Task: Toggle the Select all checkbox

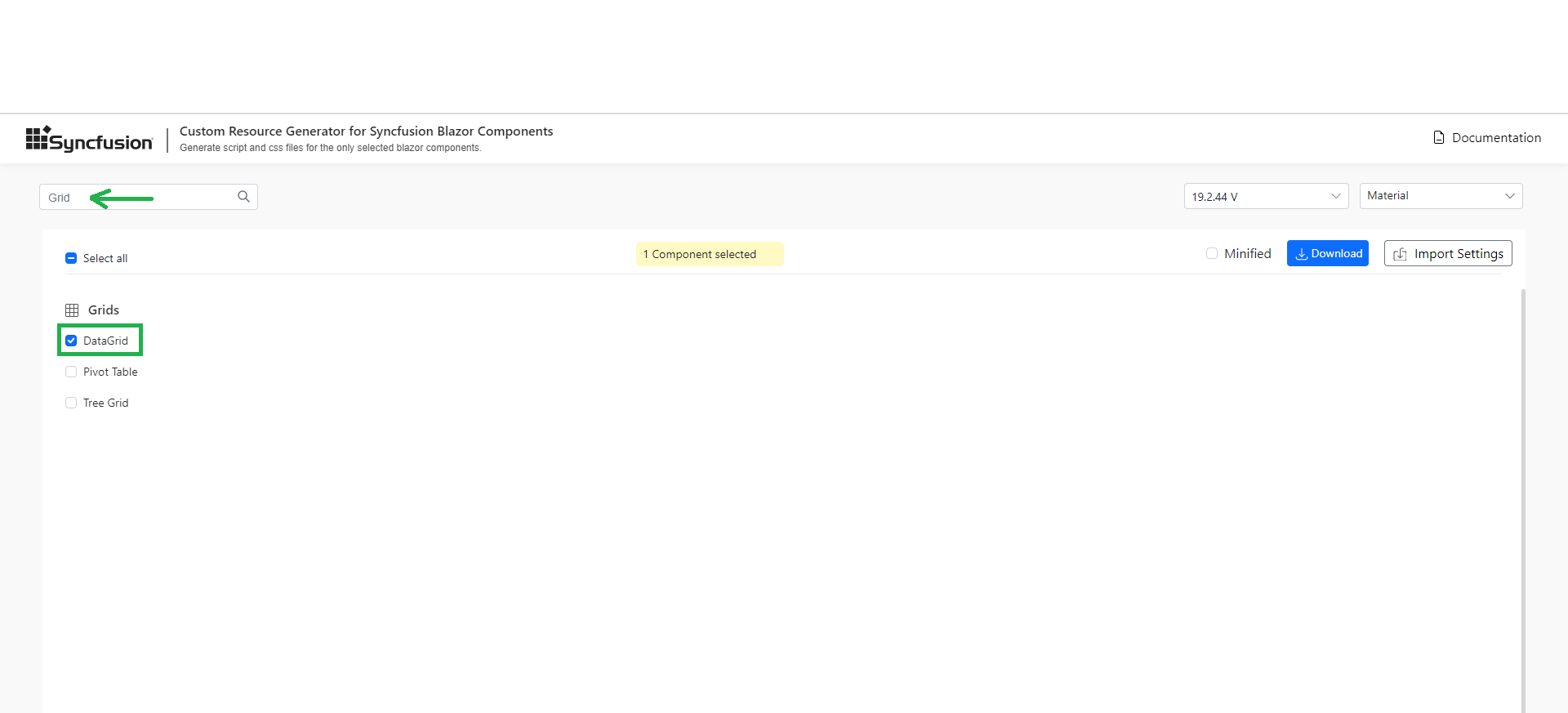Action: [x=71, y=258]
